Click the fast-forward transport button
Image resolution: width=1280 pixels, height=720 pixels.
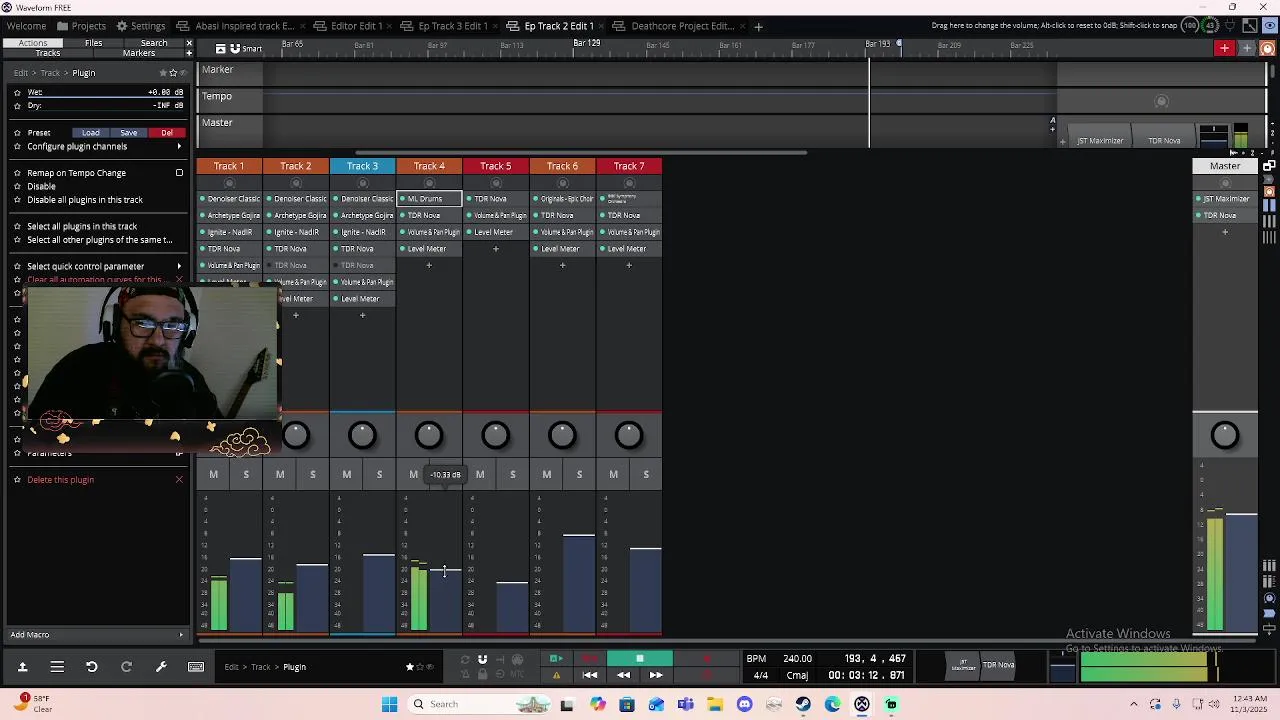coord(656,675)
